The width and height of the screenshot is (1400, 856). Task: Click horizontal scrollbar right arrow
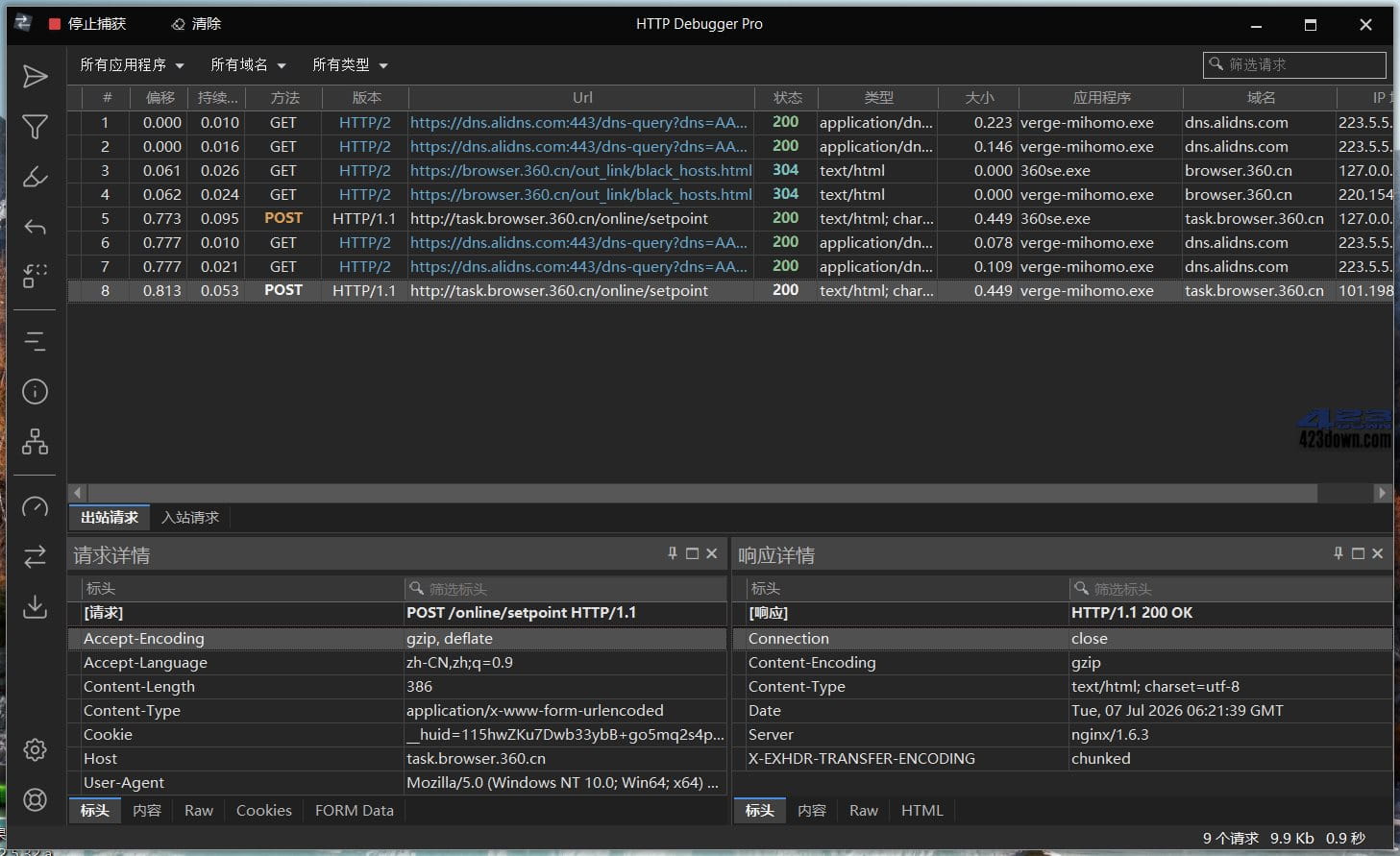click(1383, 493)
